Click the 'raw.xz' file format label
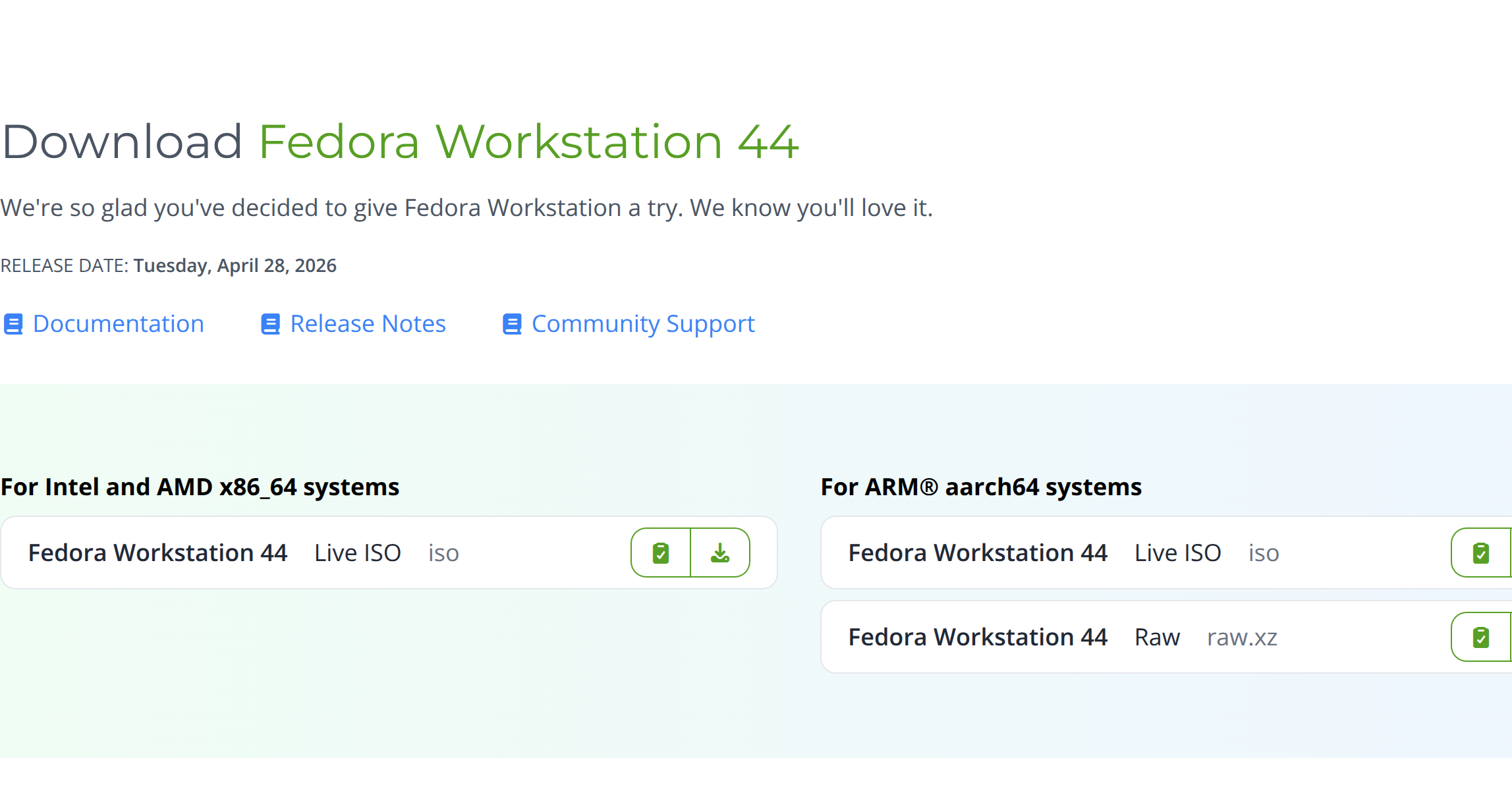 point(1242,637)
